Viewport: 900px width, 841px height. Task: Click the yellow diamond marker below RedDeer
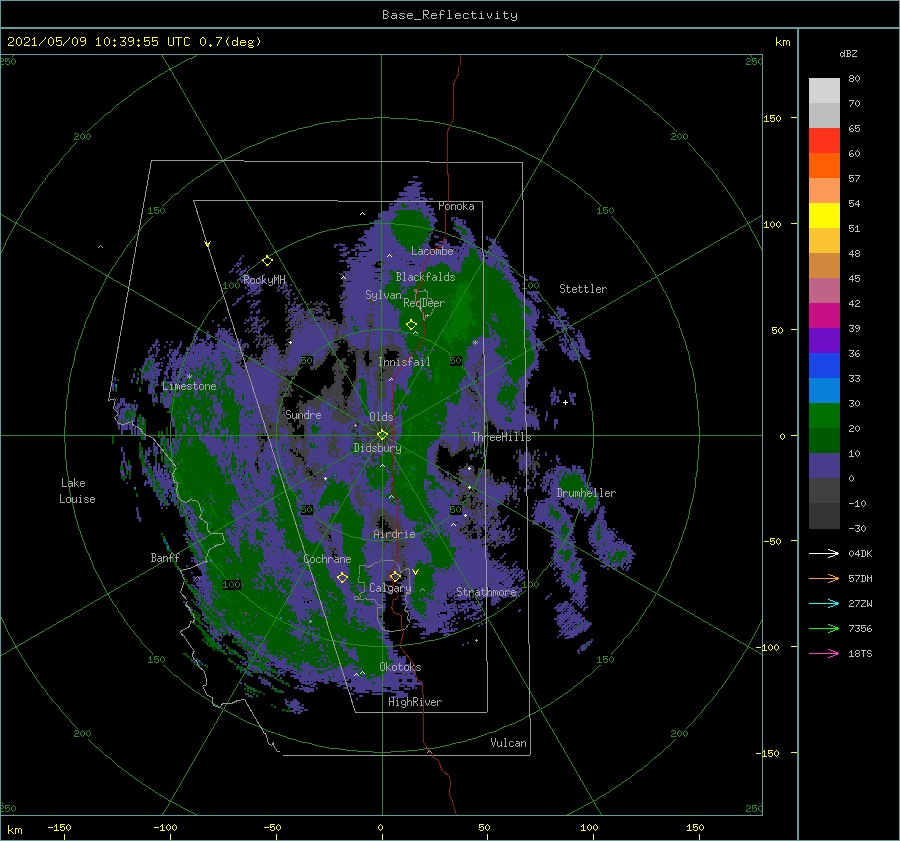coord(412,325)
